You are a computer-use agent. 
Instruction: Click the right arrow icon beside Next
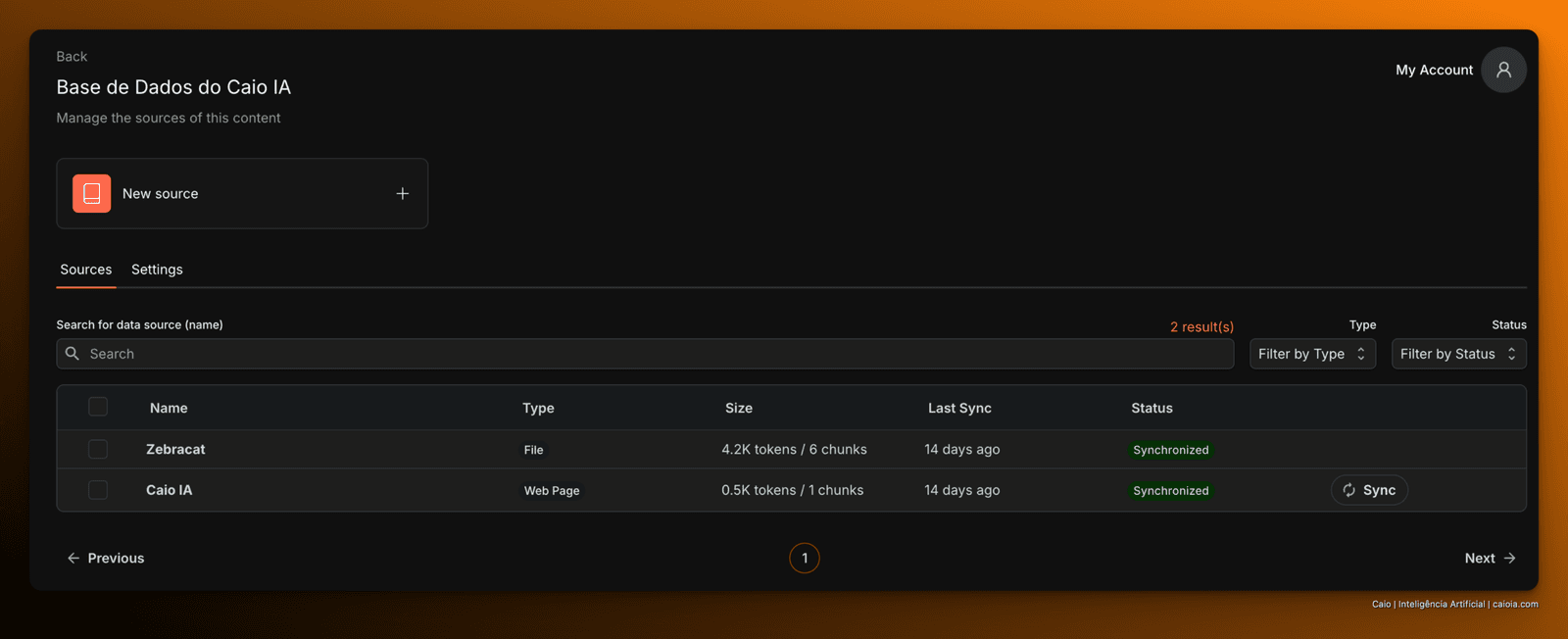click(1509, 558)
